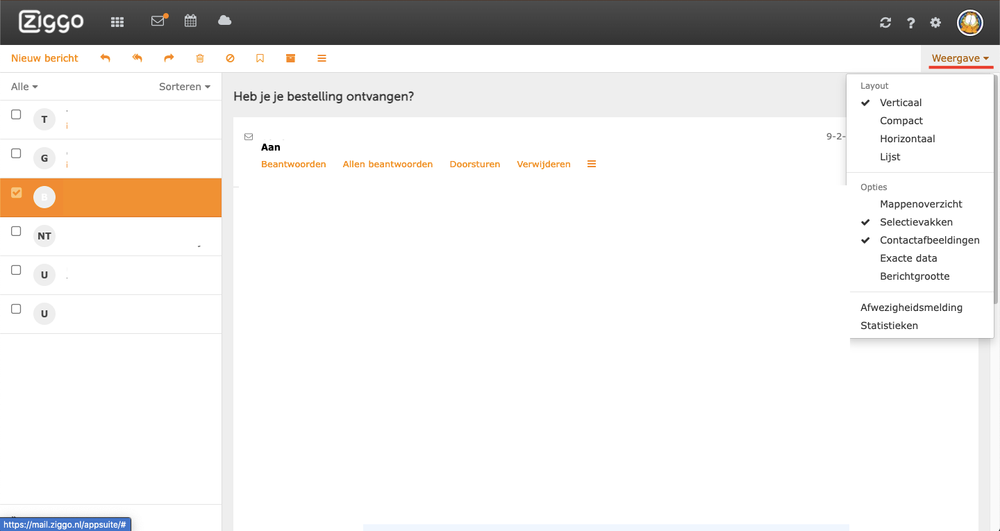Screen dimensions: 1000x531
Task: Open the calendar icon in top bar
Action: tap(190, 20)
